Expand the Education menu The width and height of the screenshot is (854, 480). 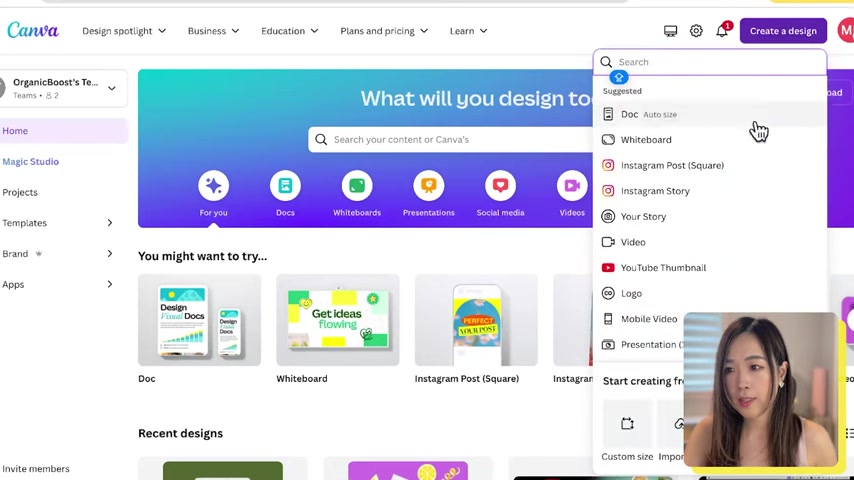(x=289, y=31)
